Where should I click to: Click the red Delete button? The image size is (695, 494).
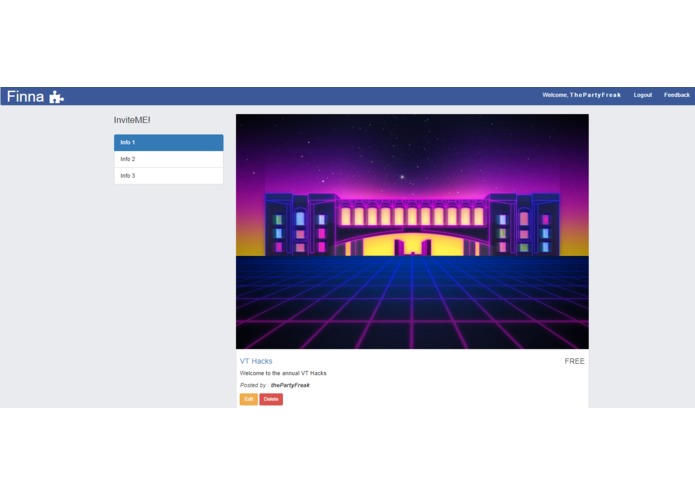(271, 399)
